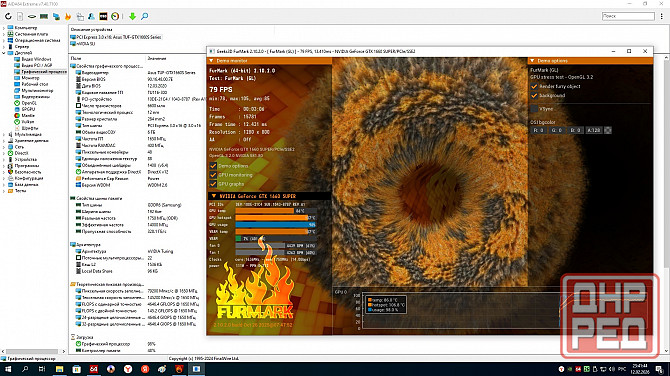Expand the DirectX tree node arrow
Viewport: 670px width, 376px height.
point(4,153)
